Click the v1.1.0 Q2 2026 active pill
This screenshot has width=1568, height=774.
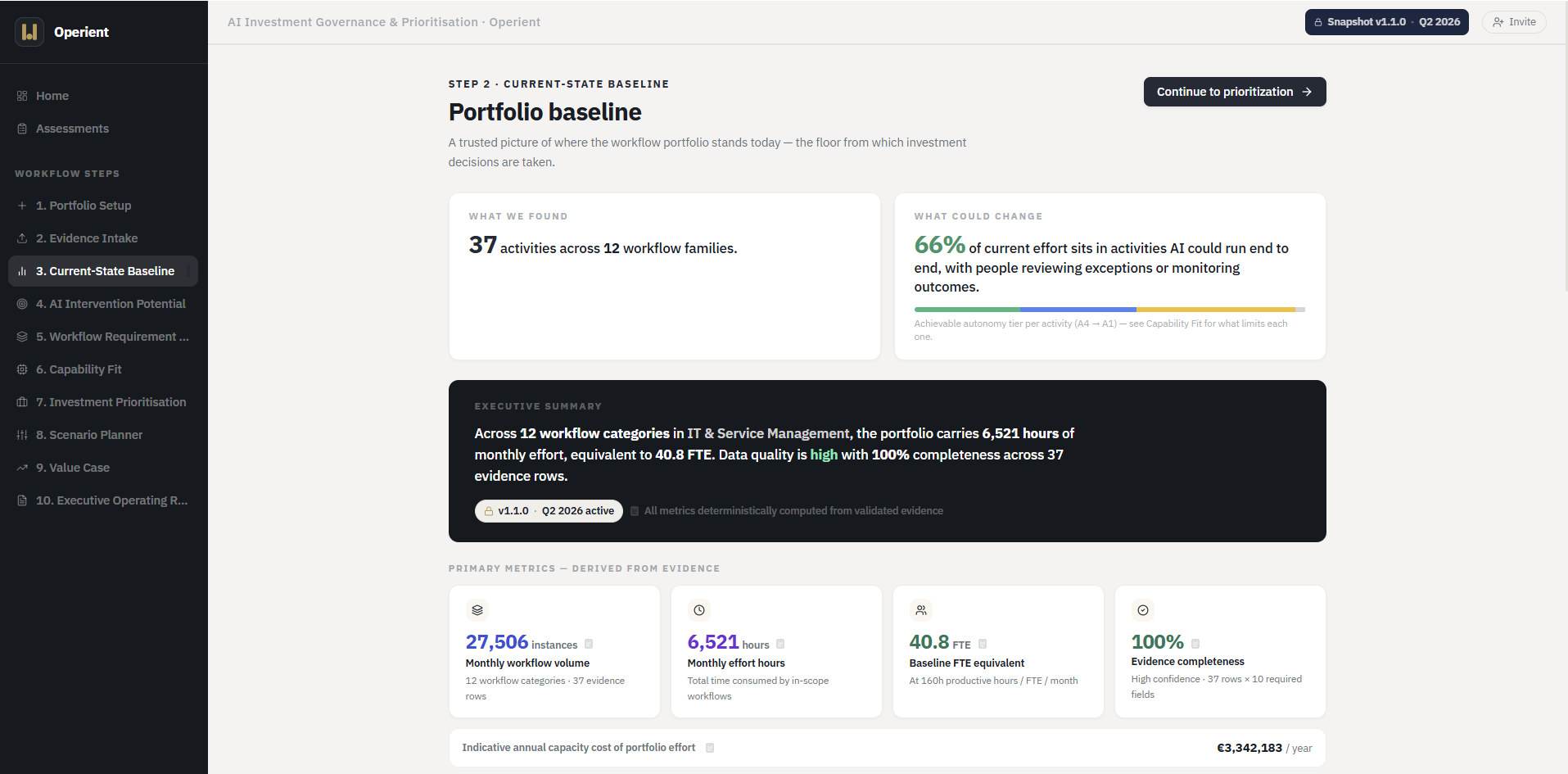click(549, 511)
